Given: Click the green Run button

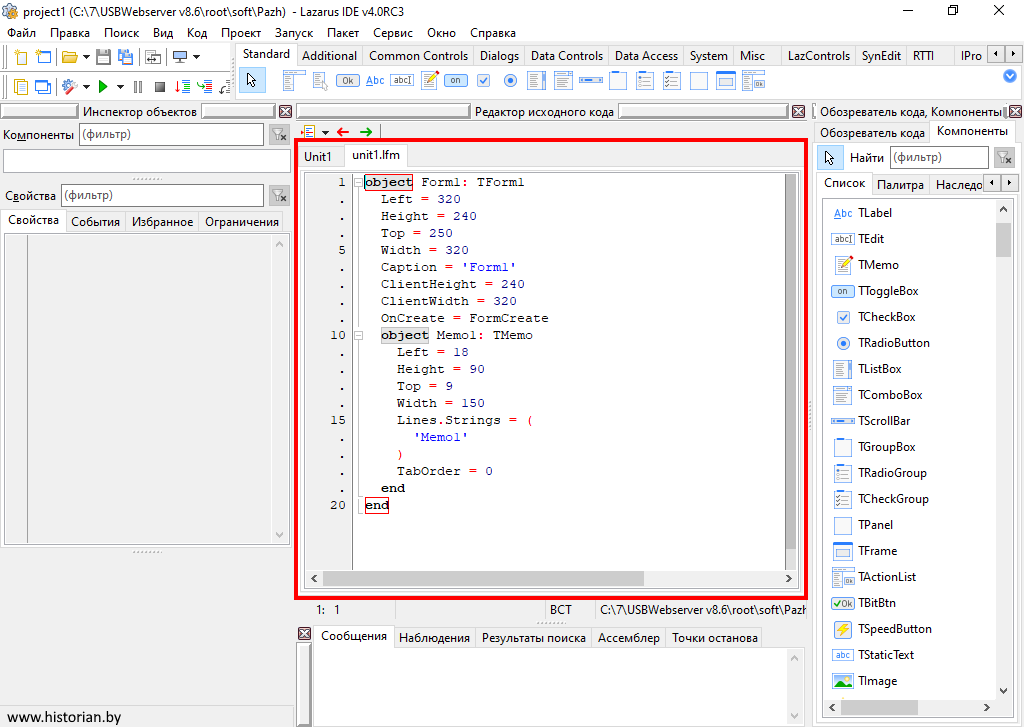Looking at the screenshot, I should (103, 87).
